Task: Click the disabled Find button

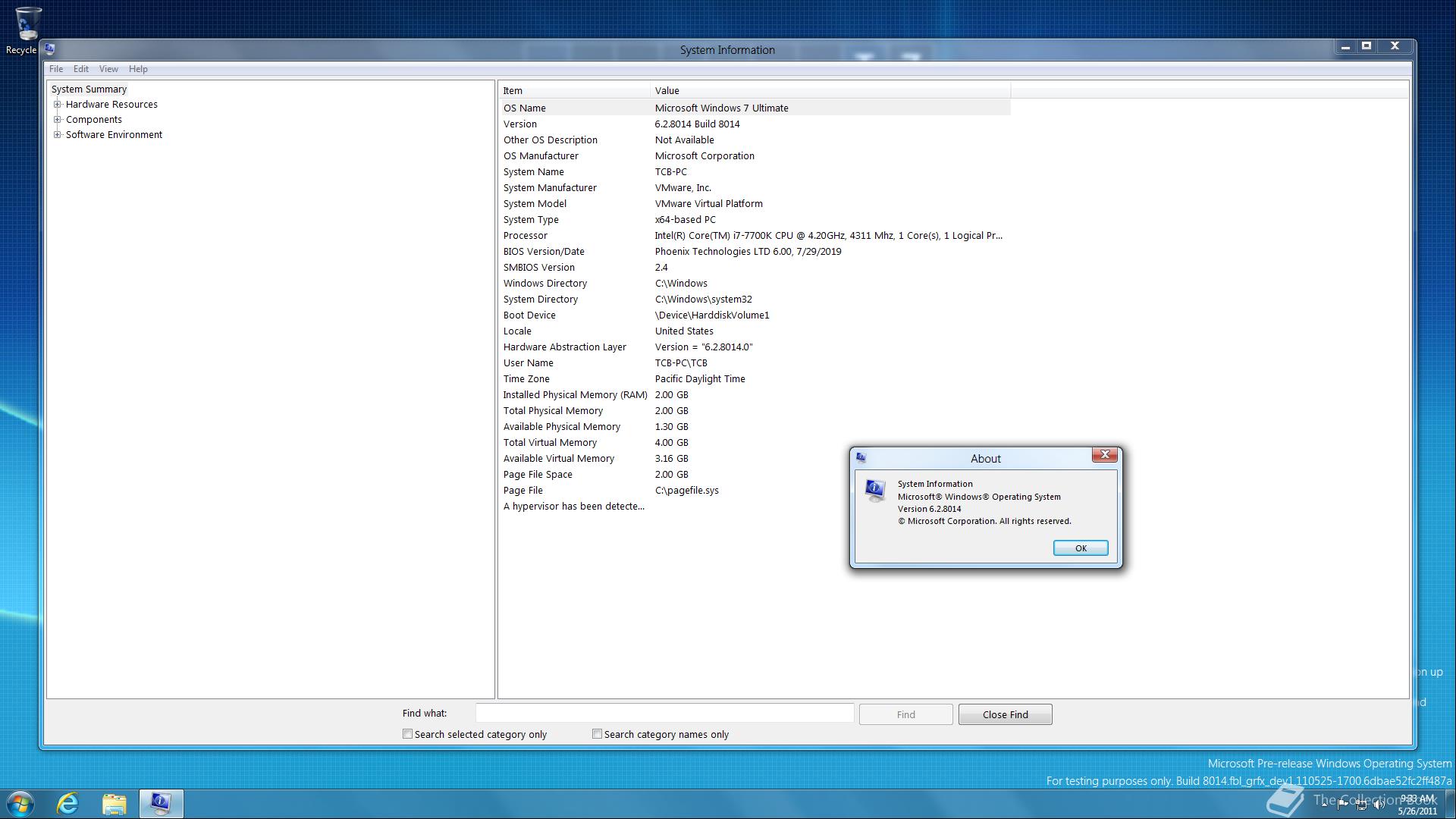Action: 905,714
